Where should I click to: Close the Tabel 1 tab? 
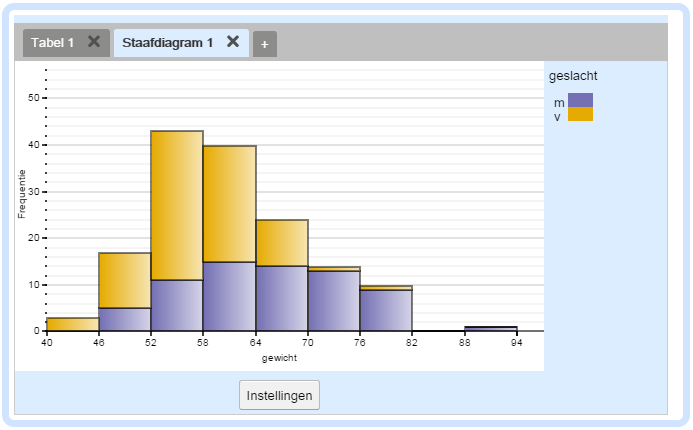[x=94, y=42]
